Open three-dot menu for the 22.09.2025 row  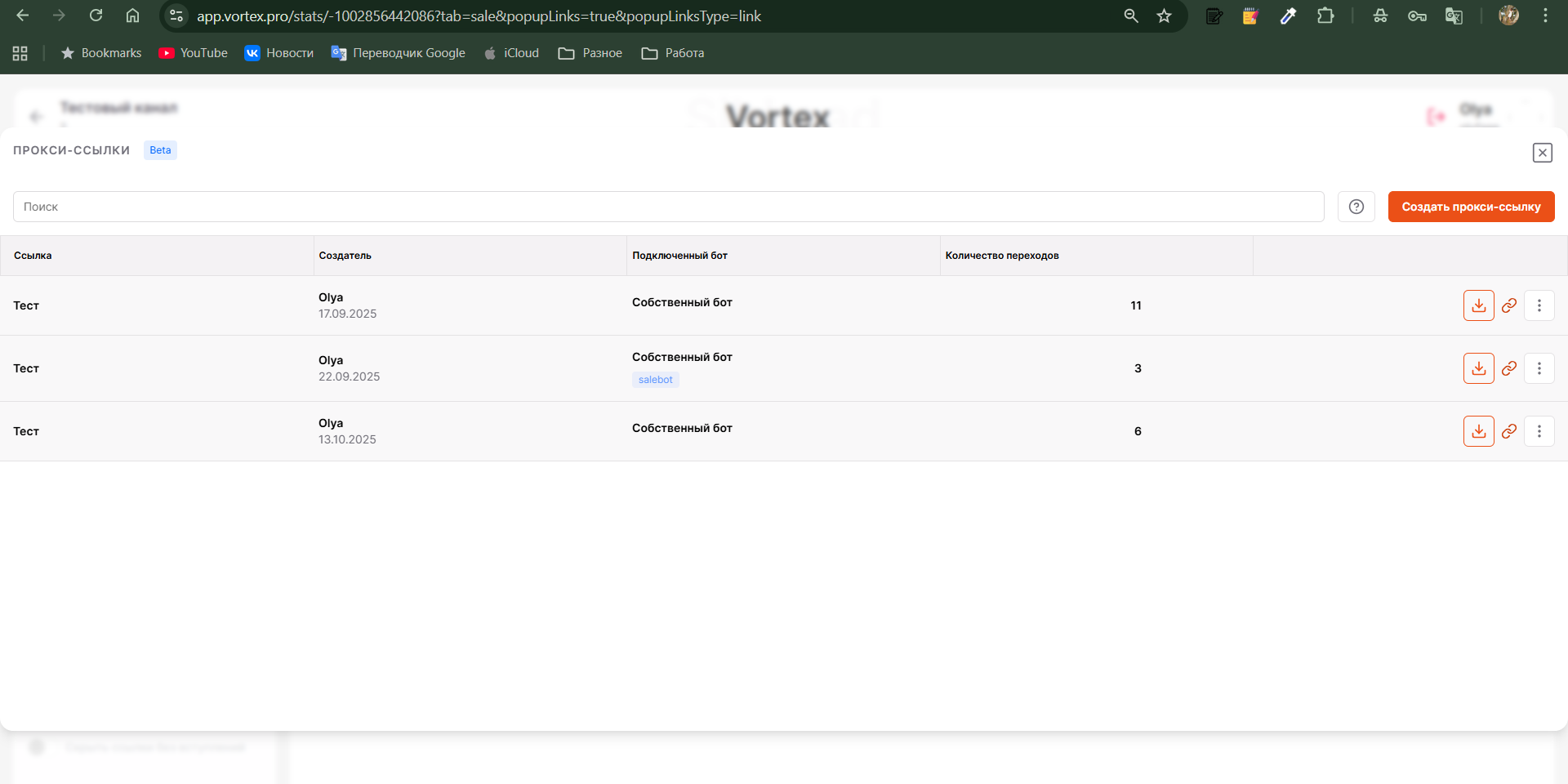pos(1539,368)
